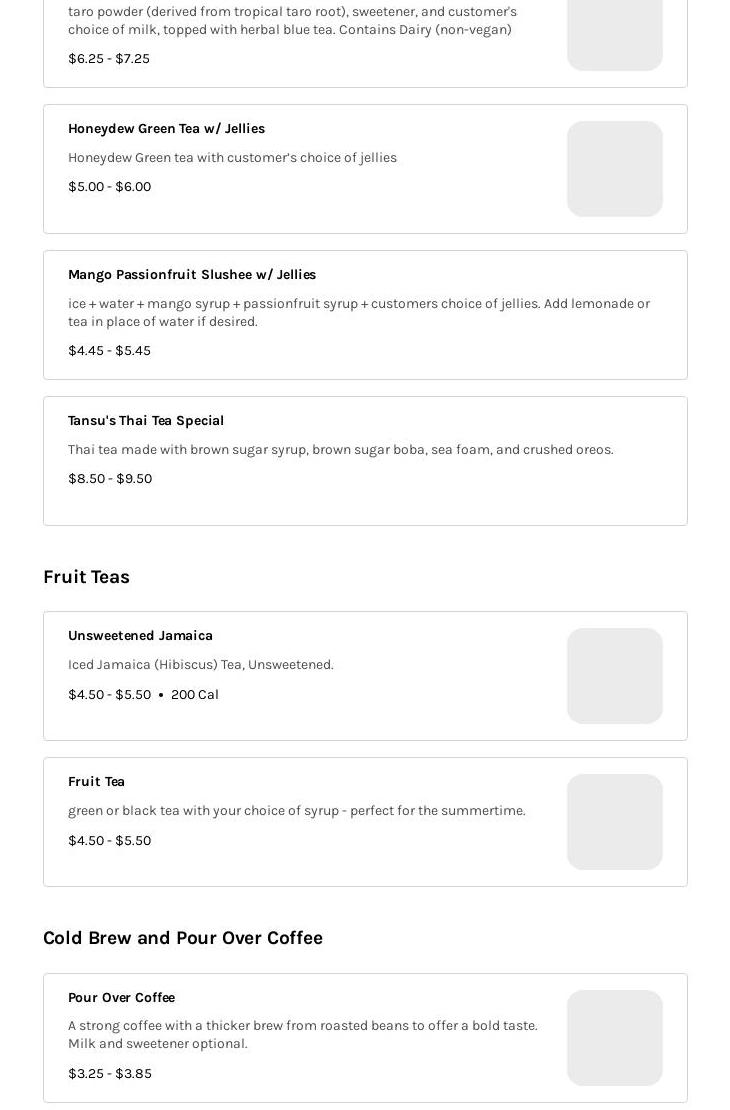The image size is (730, 1110).
Task: Click the Fruit Teas section heading
Action: click(86, 577)
